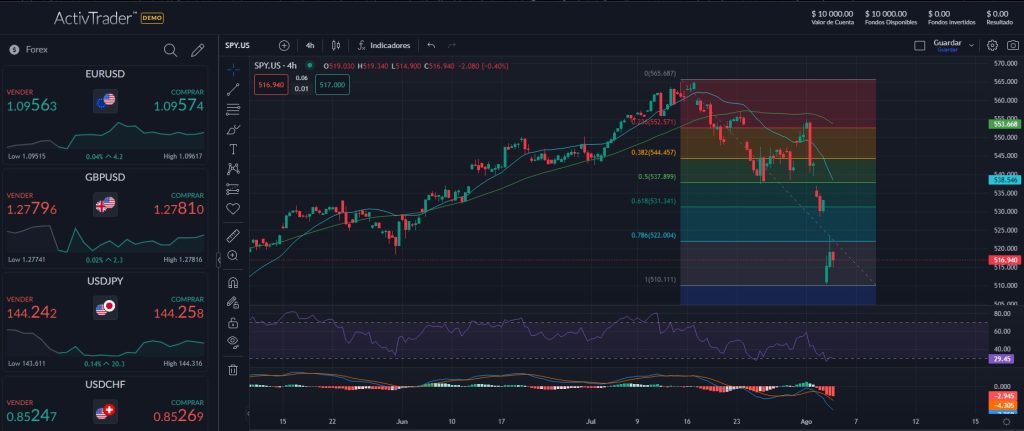Open chart settings gear icon
Viewport: 1024px width, 431px height.
(992, 45)
